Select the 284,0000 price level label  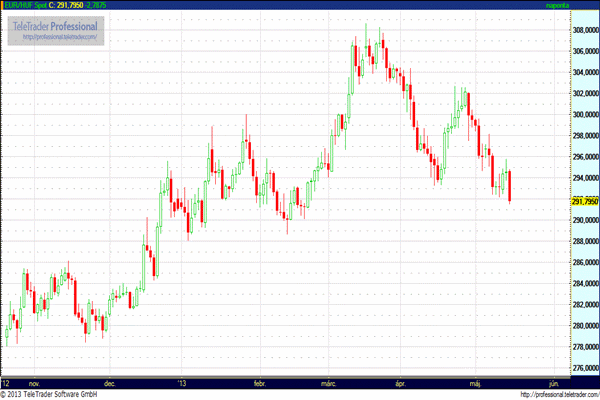tap(582, 284)
